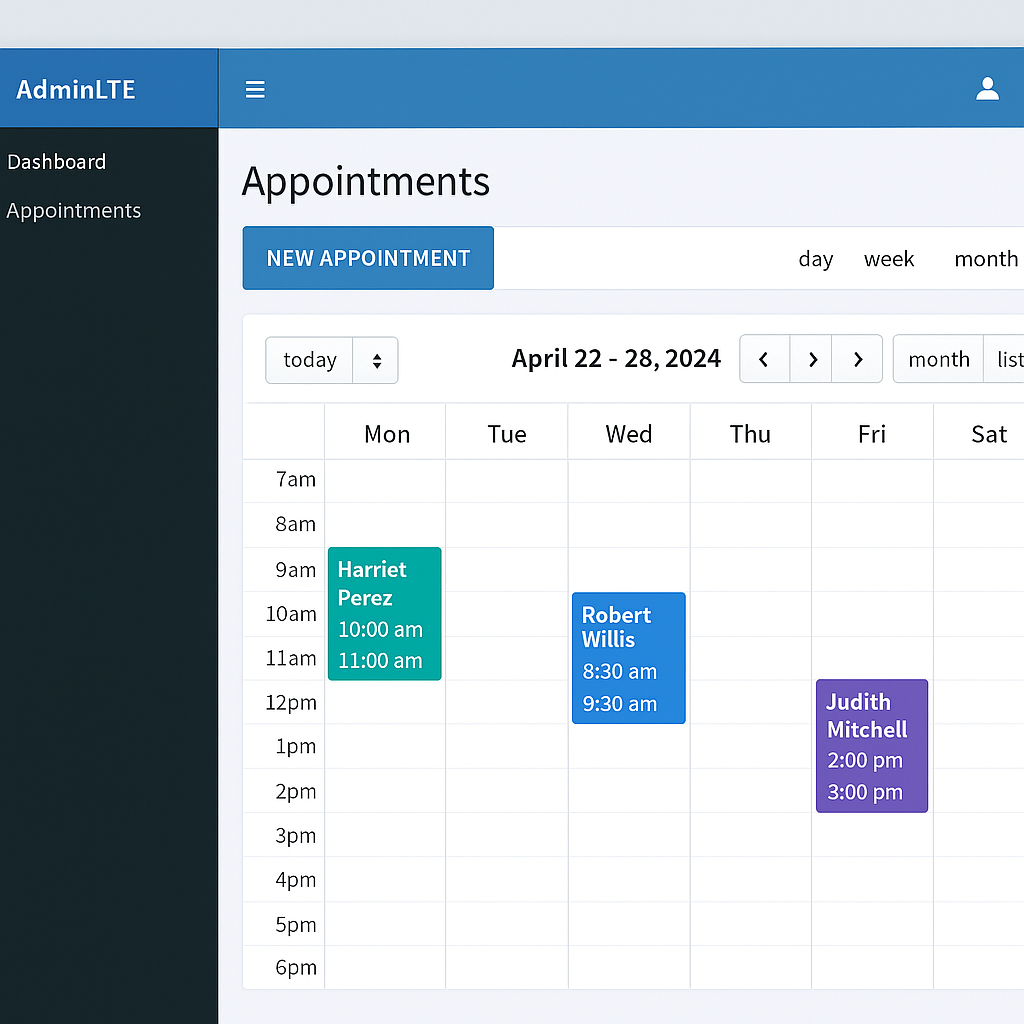Screen dimensions: 1024x1024
Task: Click the AdminLTE brand logo
Action: [76, 89]
